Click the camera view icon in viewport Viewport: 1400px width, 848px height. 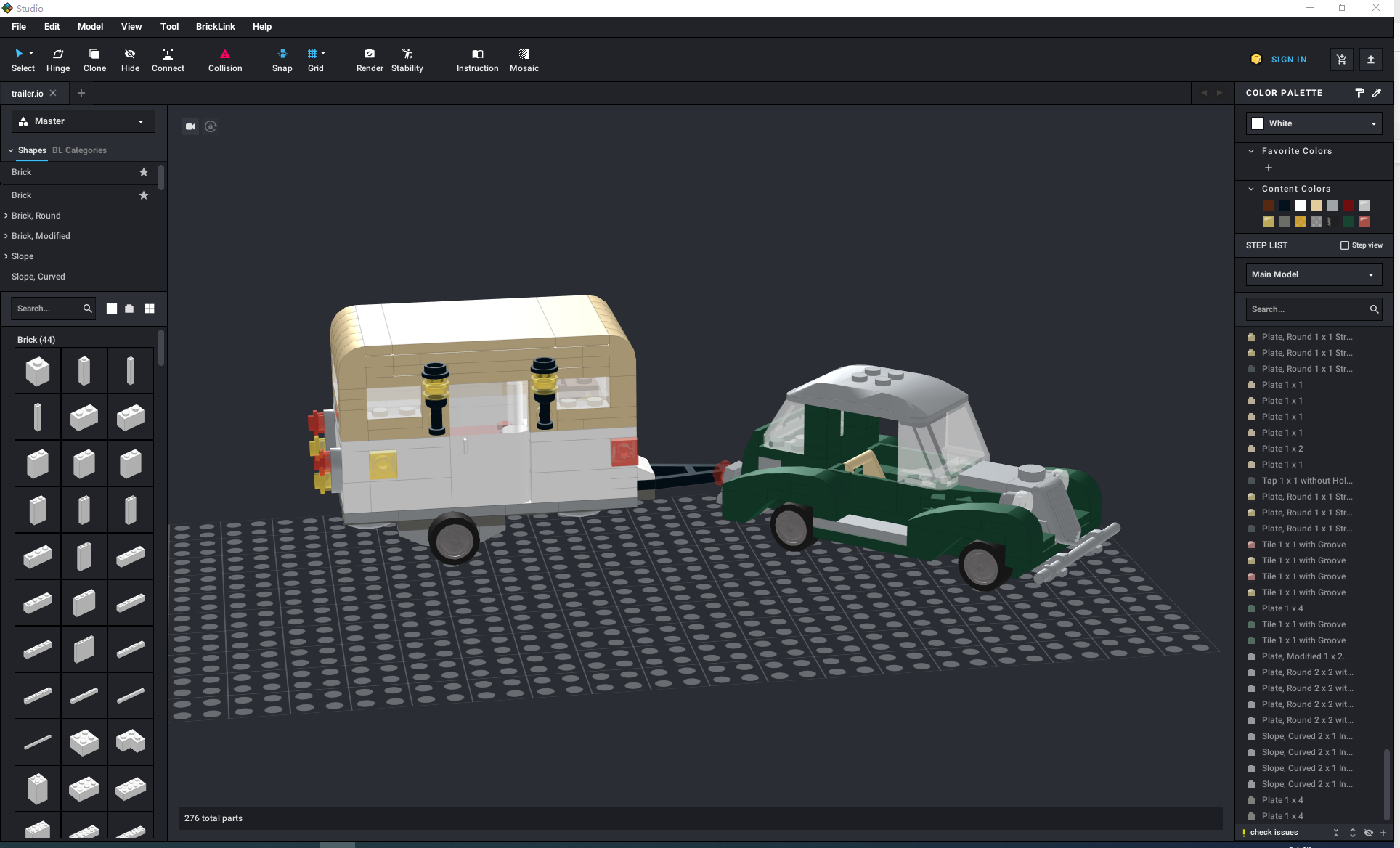(190, 126)
